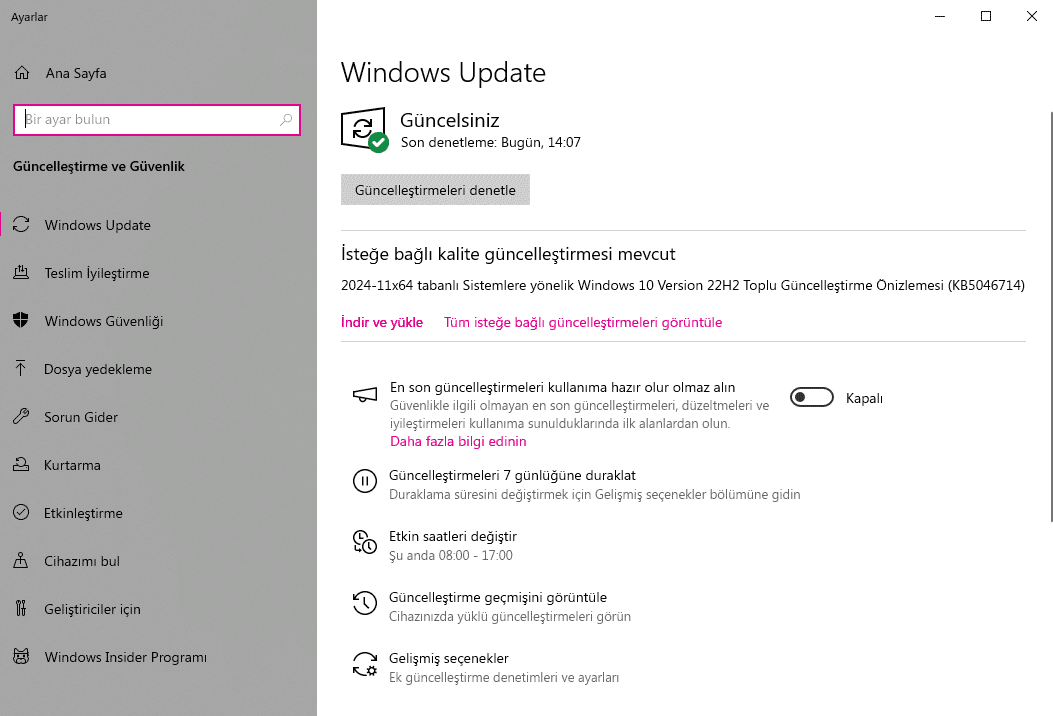The width and height of the screenshot is (1053, 716).
Task: Click the Teslim İyileştirme sidebar icon
Action: [x=21, y=273]
